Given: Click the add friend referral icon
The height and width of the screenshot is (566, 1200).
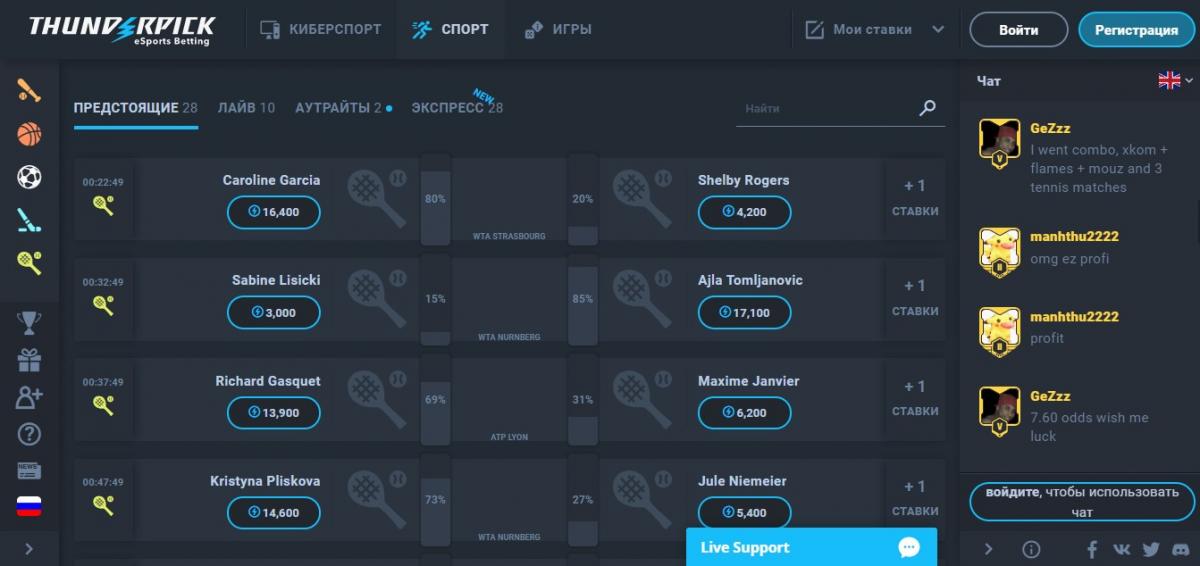Looking at the screenshot, I should 29,397.
